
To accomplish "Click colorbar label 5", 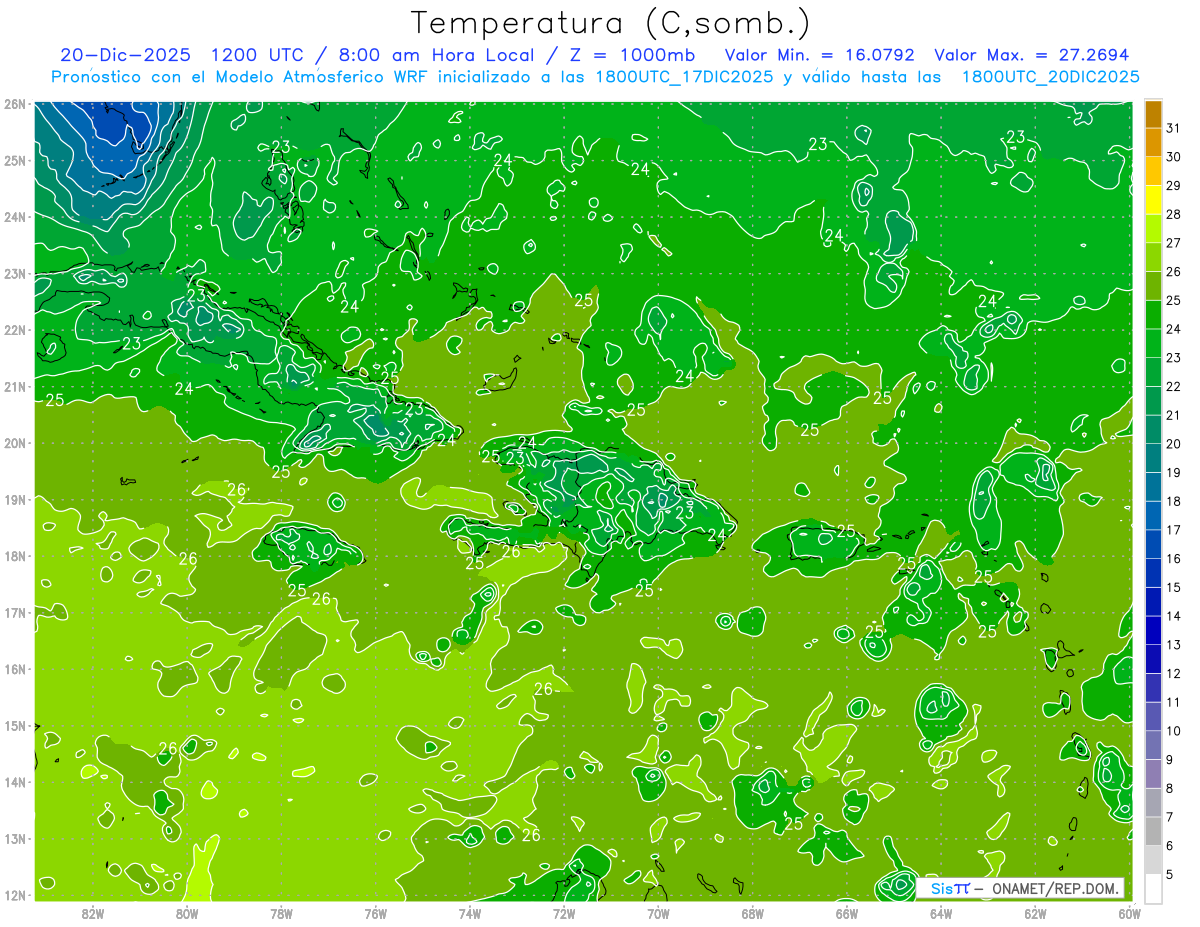I will coord(1171,875).
